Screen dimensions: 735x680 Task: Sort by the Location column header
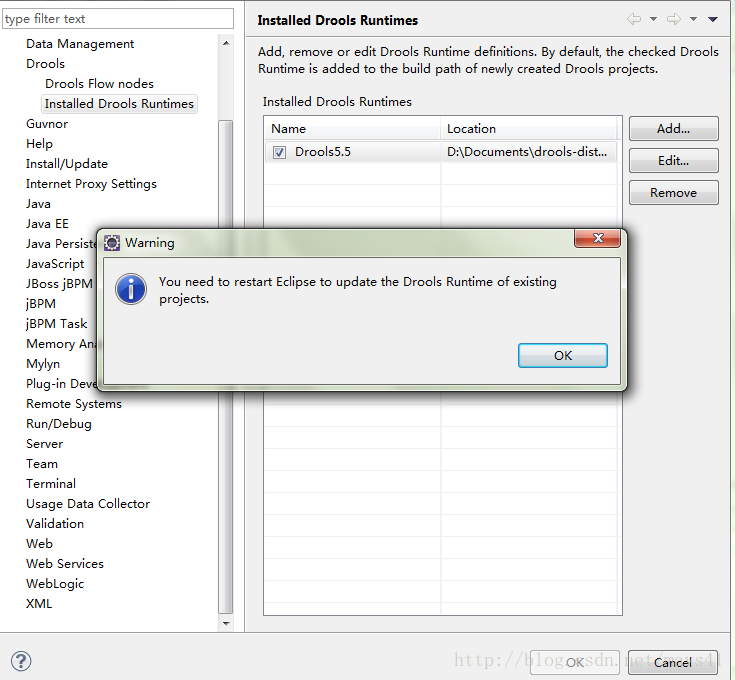(x=529, y=128)
